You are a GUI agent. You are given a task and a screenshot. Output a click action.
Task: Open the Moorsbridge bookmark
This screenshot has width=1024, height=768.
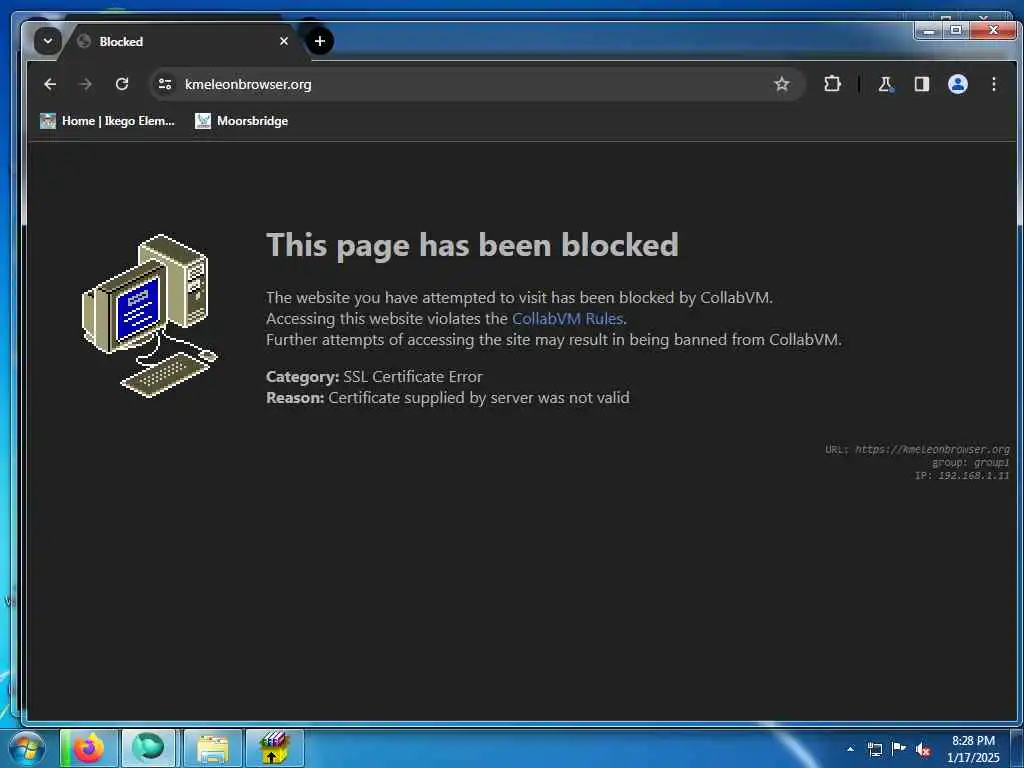pyautogui.click(x=242, y=121)
